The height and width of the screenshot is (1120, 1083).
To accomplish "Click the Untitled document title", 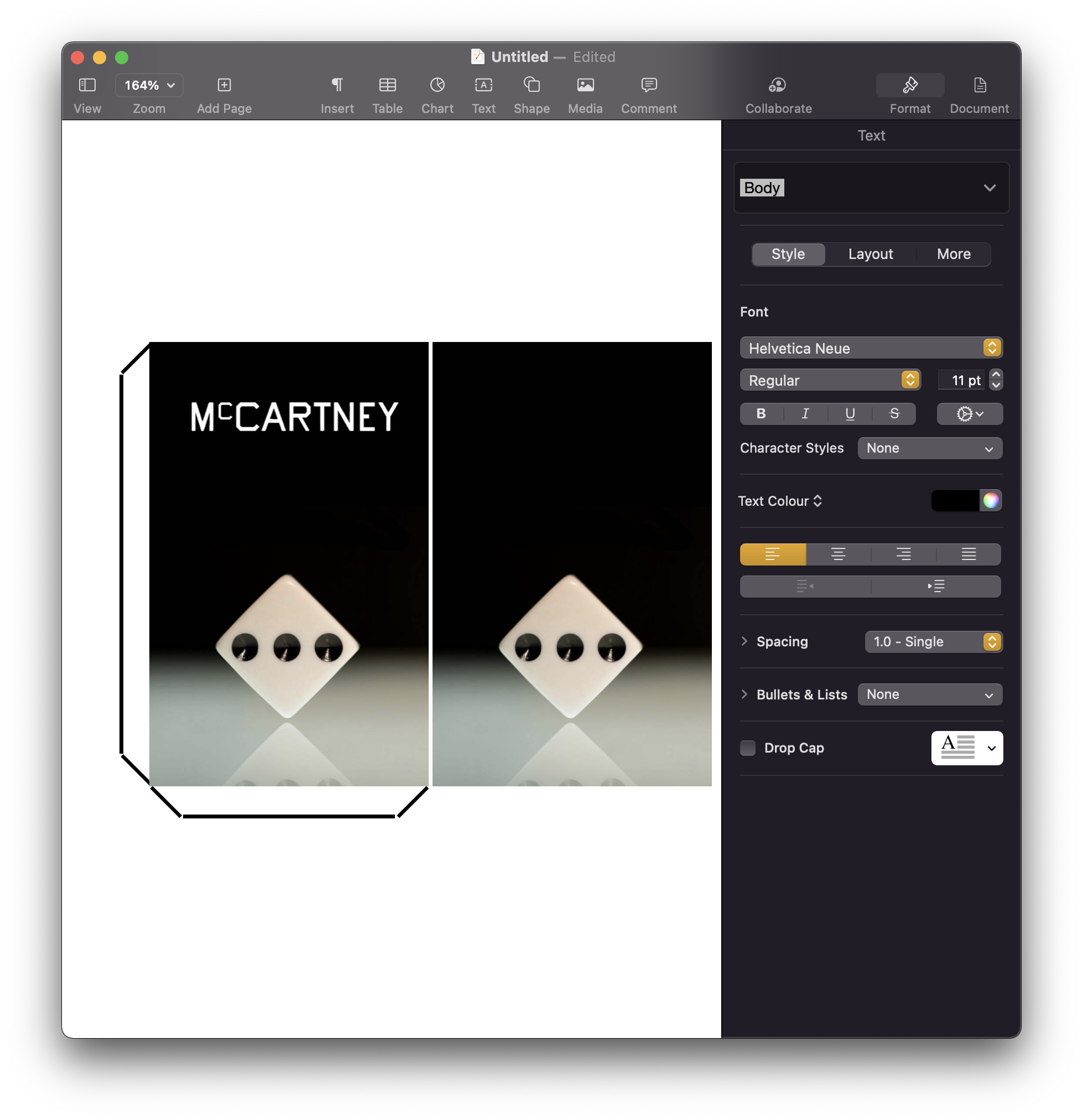I will [519, 56].
